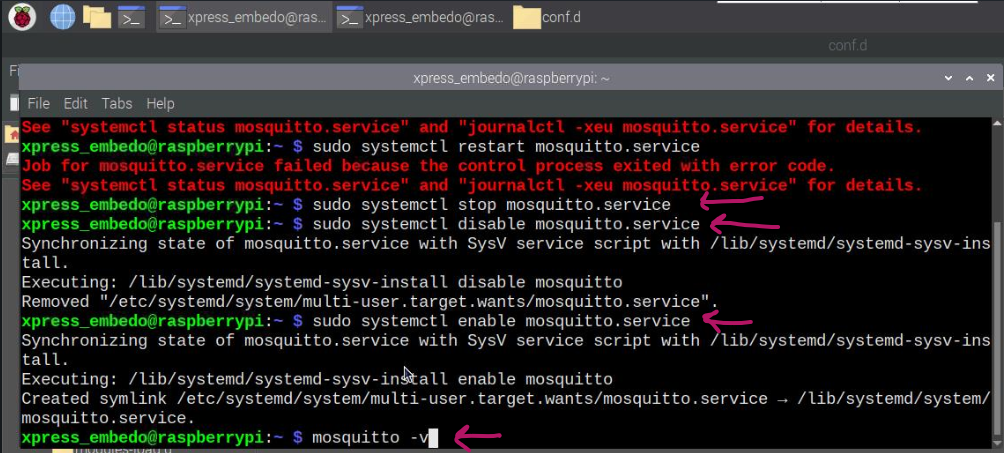Open the Raspberry Pi main menu

(x=22, y=17)
